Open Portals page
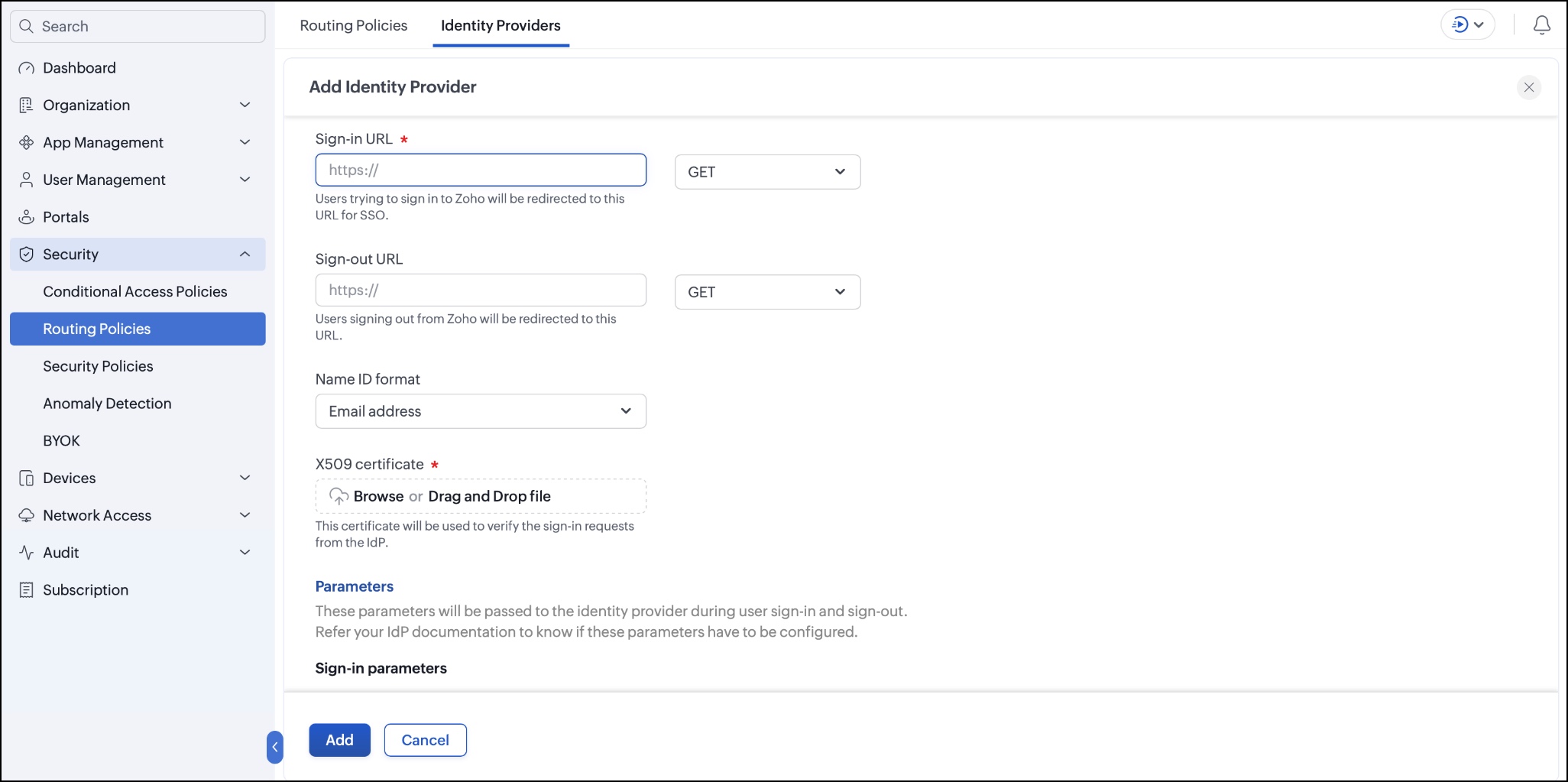Screen dimensions: 1568x782 tap(66, 217)
